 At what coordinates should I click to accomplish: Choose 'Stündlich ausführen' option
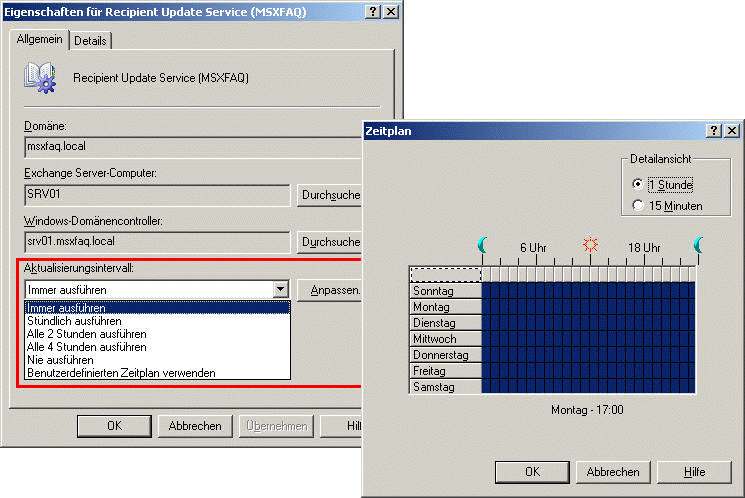point(157,321)
